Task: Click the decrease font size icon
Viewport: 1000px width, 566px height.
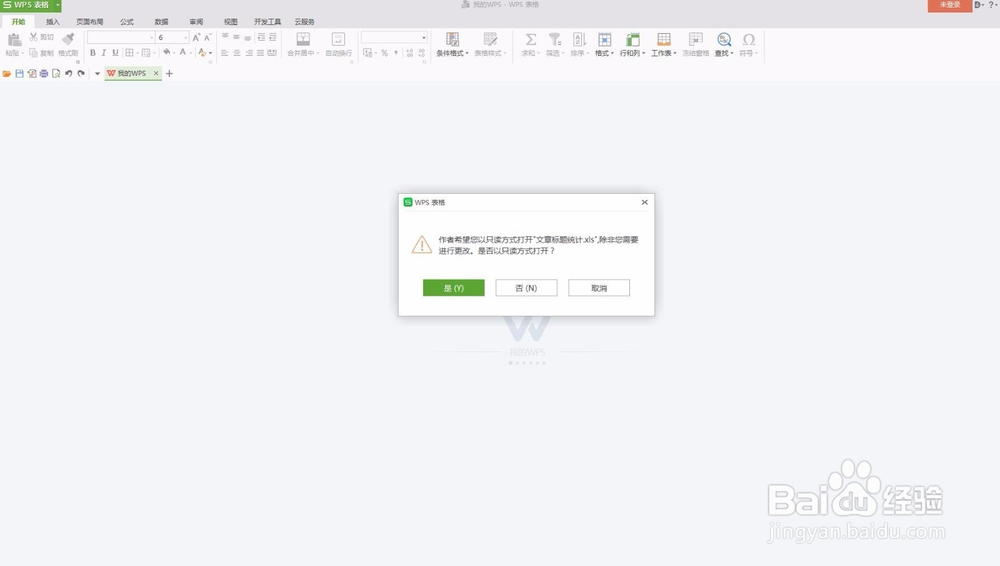Action: pos(207,38)
